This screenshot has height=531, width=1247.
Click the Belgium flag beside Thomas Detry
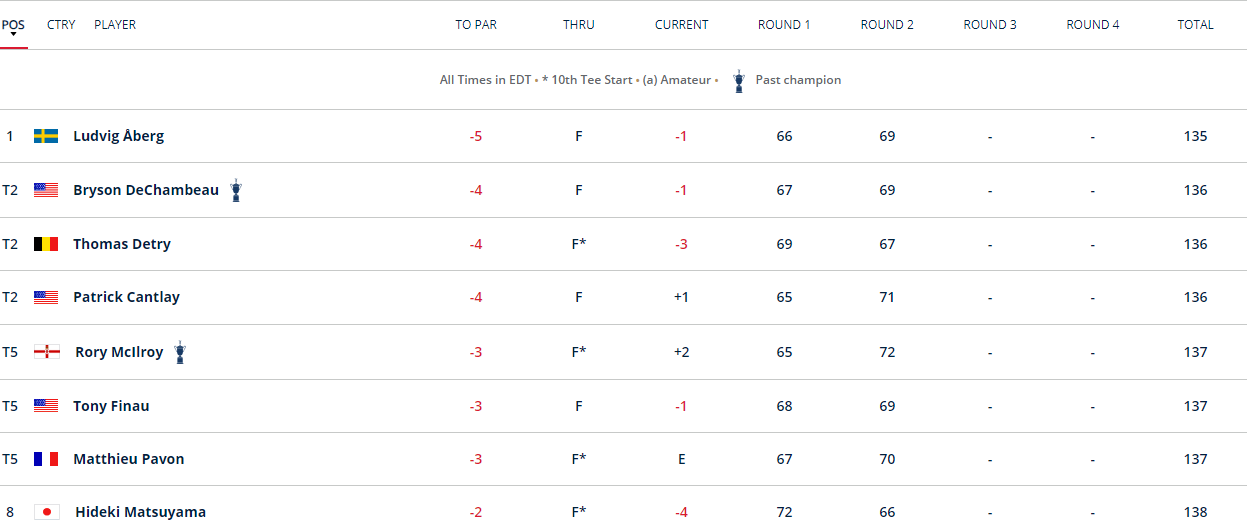(x=46, y=244)
